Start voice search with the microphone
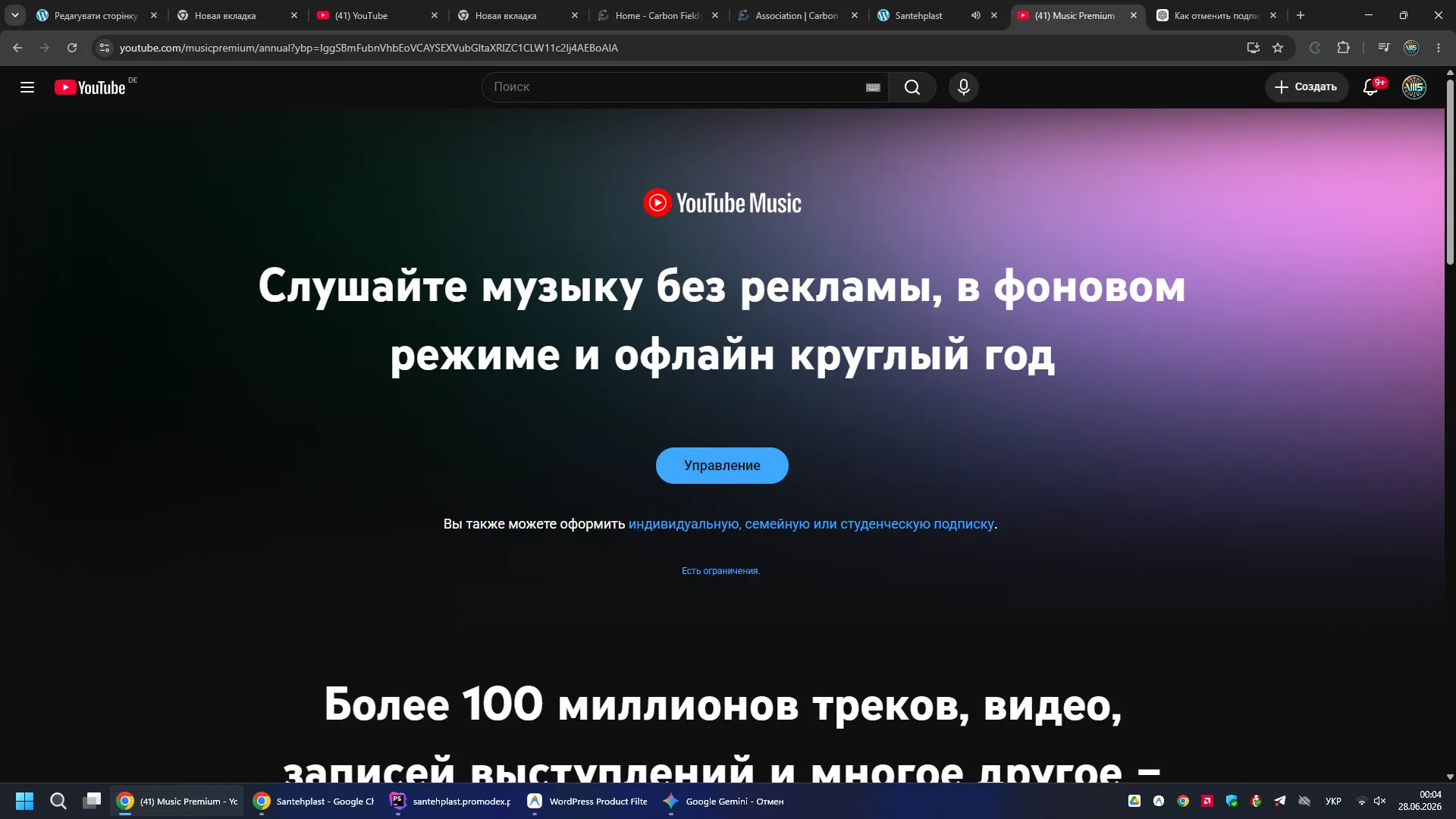Screen dimensions: 1456x819 click(x=964, y=87)
